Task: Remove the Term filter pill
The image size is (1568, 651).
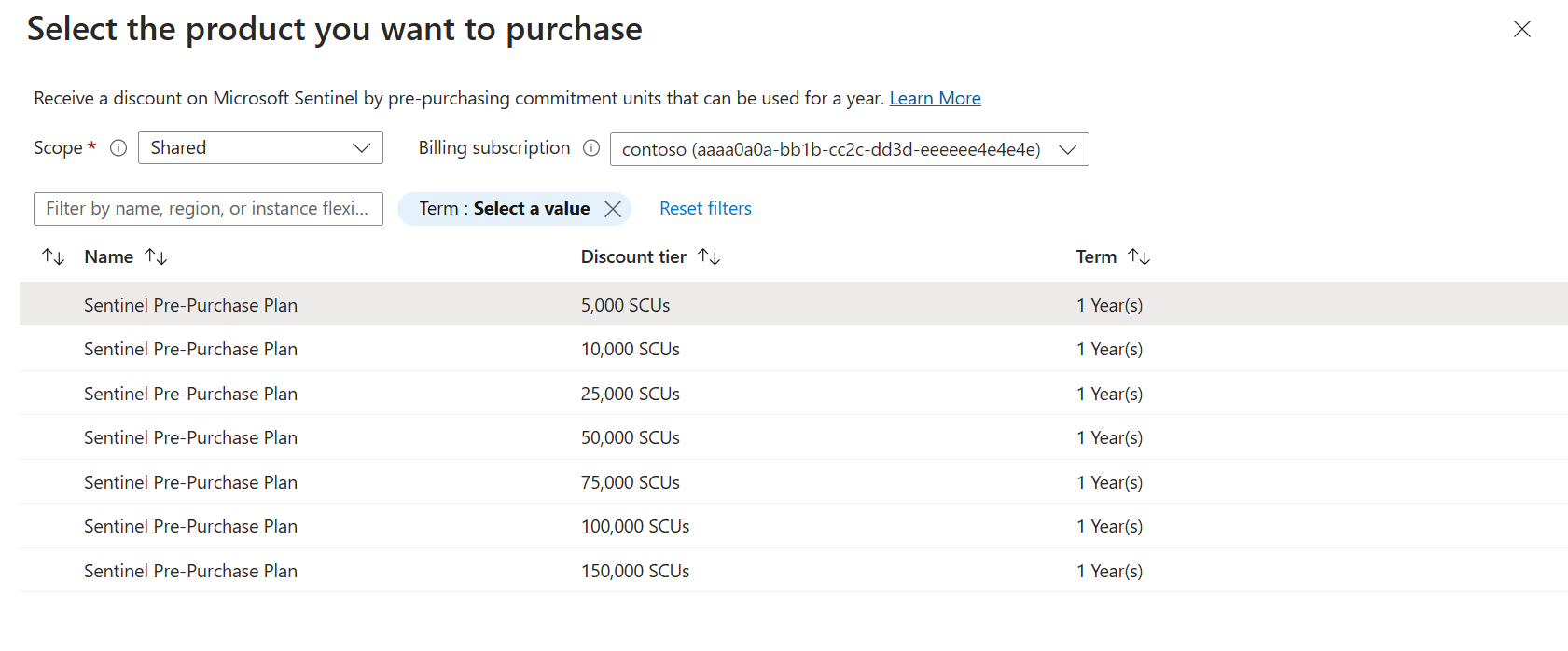Action: [x=613, y=209]
